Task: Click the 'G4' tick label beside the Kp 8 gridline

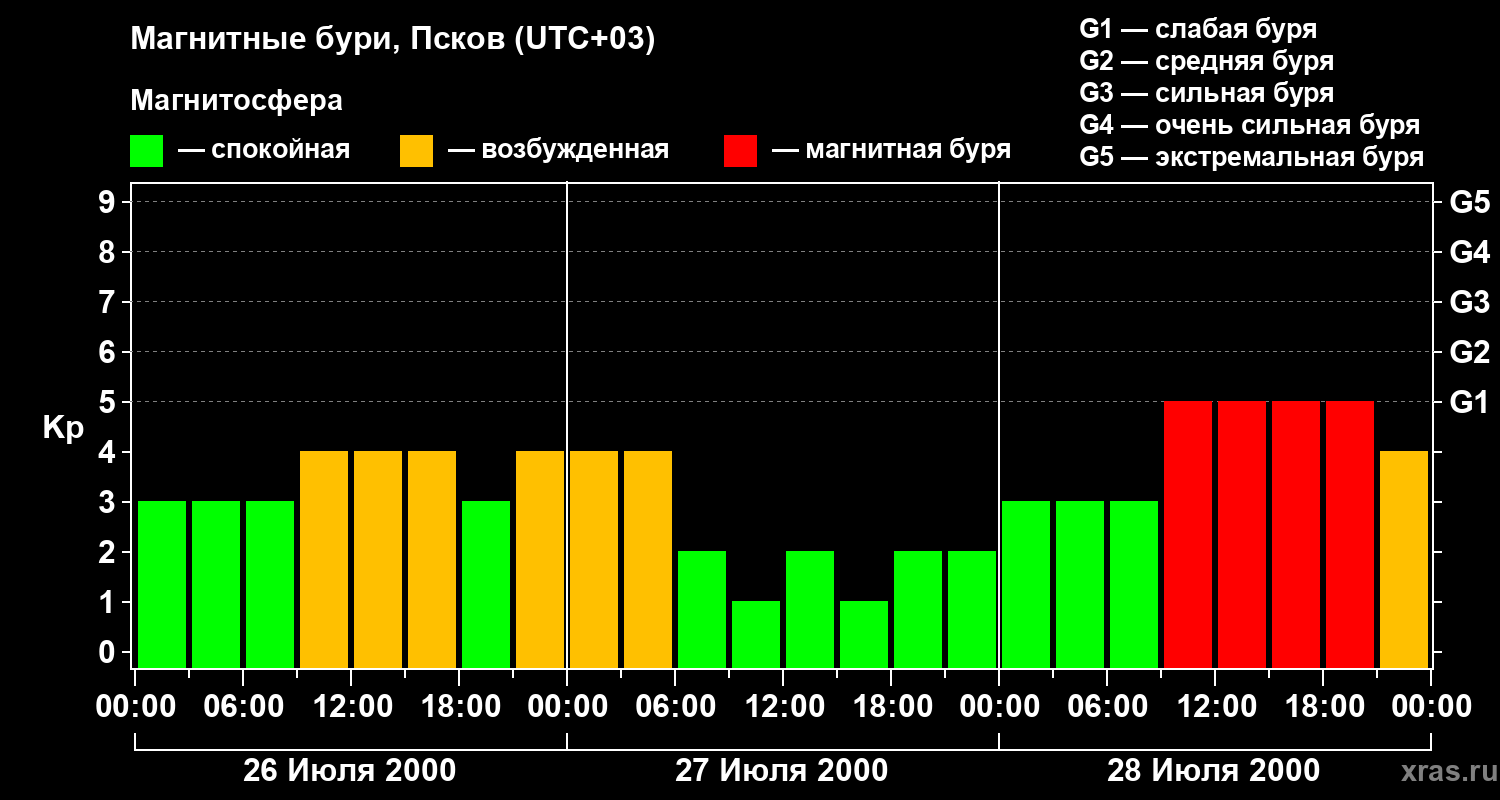Action: point(1469,252)
